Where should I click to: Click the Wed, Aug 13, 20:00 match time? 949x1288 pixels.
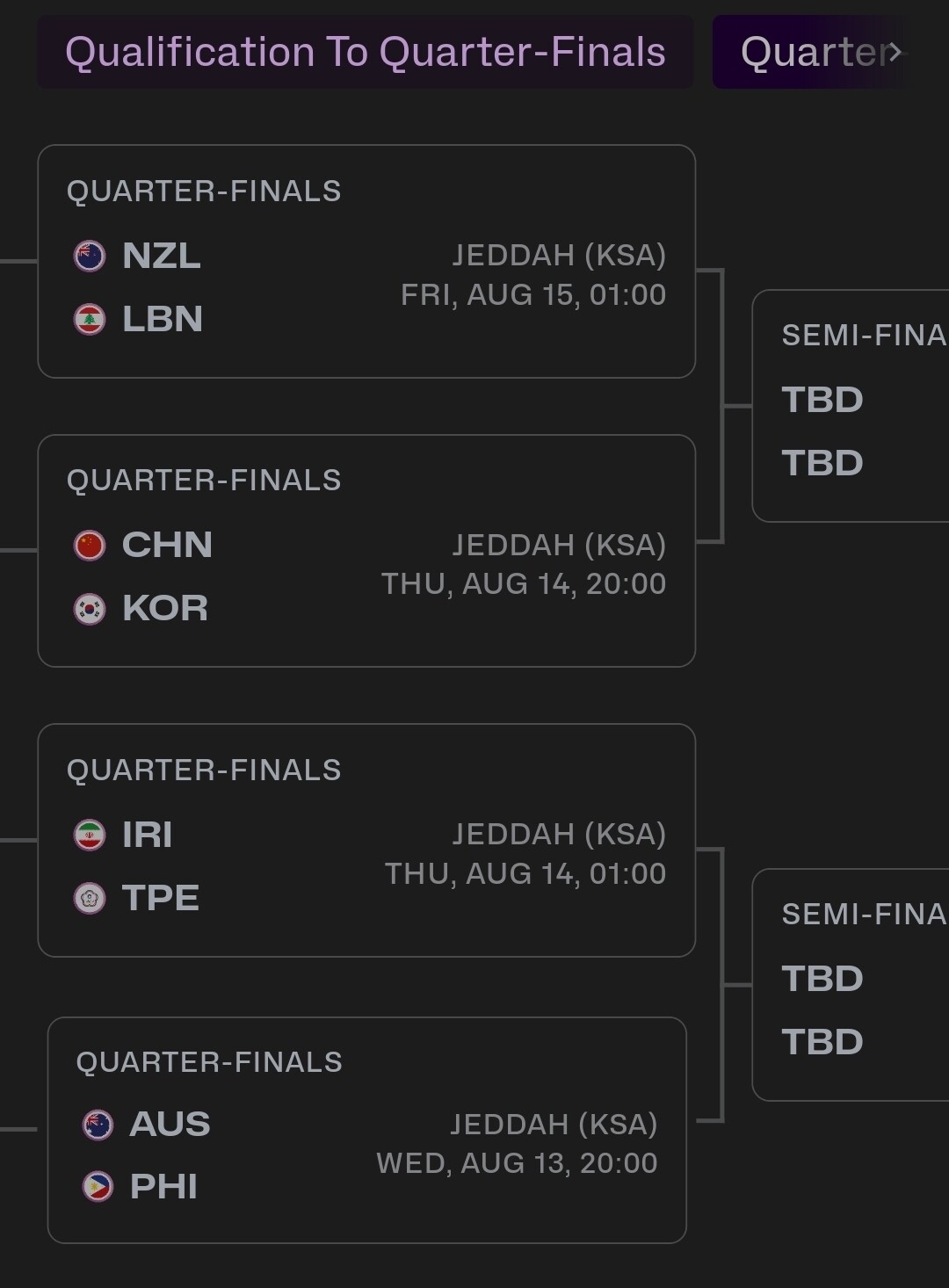coord(517,1163)
